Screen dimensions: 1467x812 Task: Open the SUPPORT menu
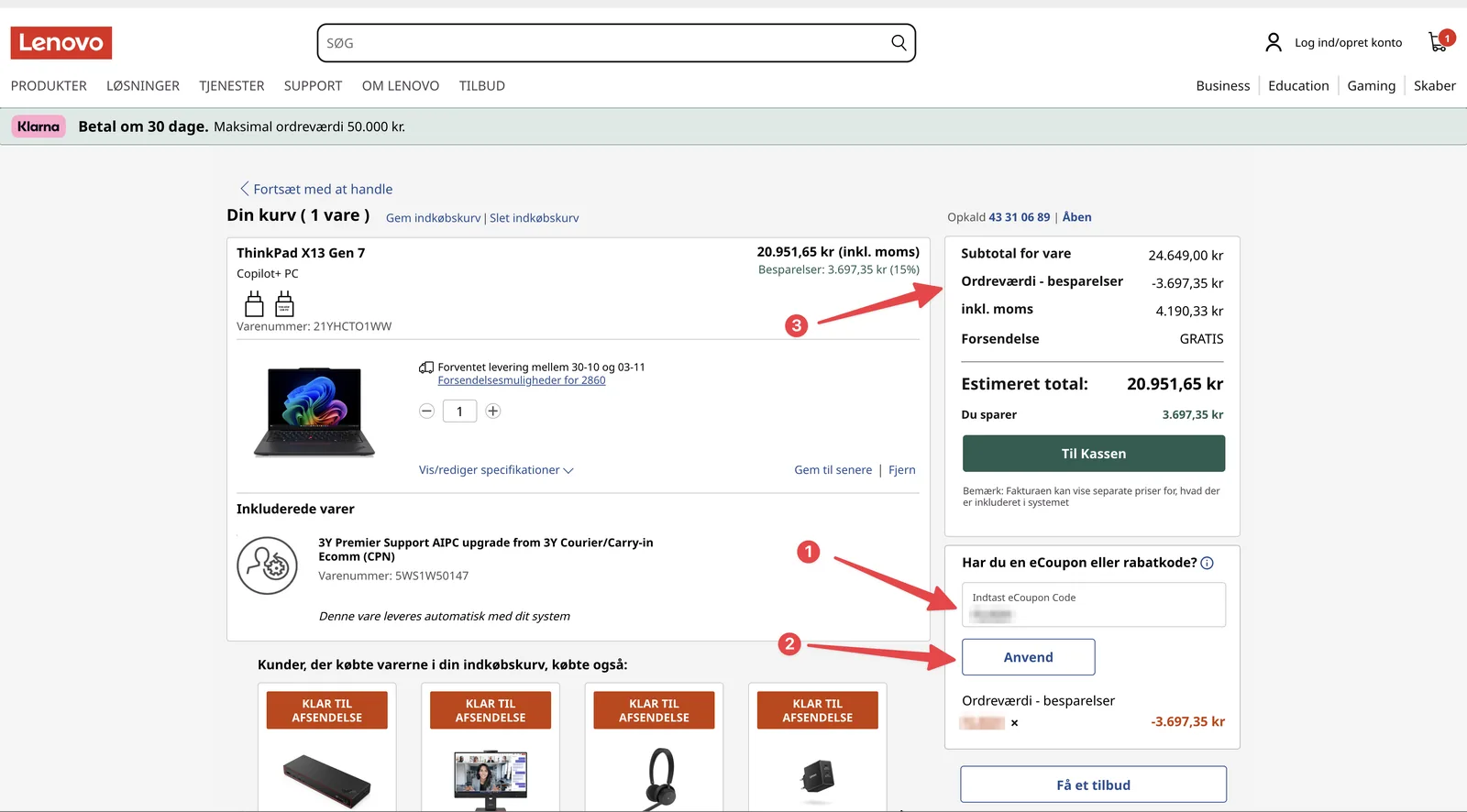pyautogui.click(x=313, y=86)
